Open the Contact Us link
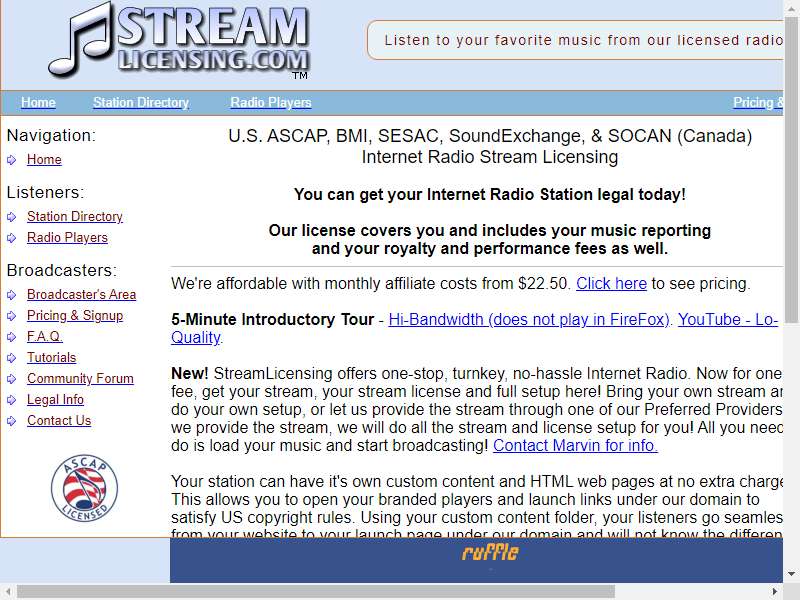 (x=59, y=420)
